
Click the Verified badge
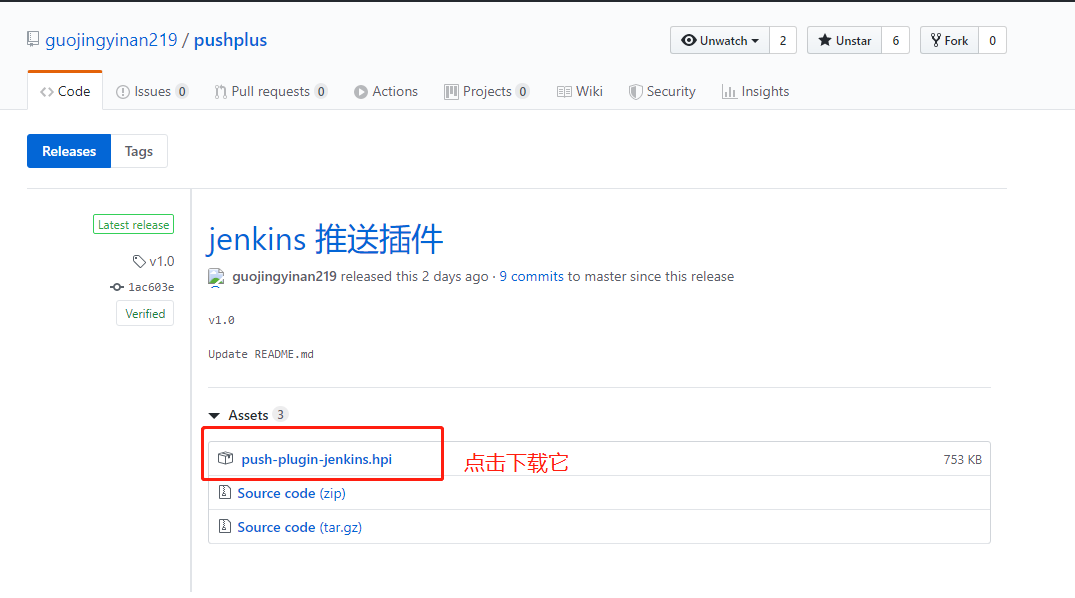point(144,313)
